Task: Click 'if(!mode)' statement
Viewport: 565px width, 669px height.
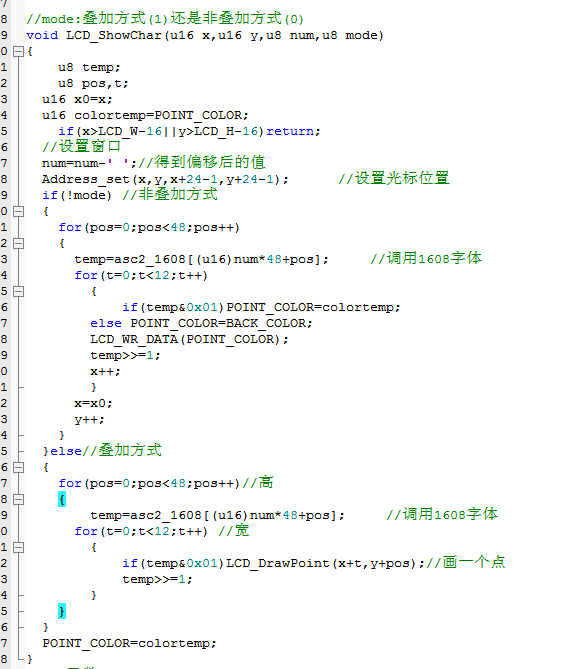Action: [77, 195]
